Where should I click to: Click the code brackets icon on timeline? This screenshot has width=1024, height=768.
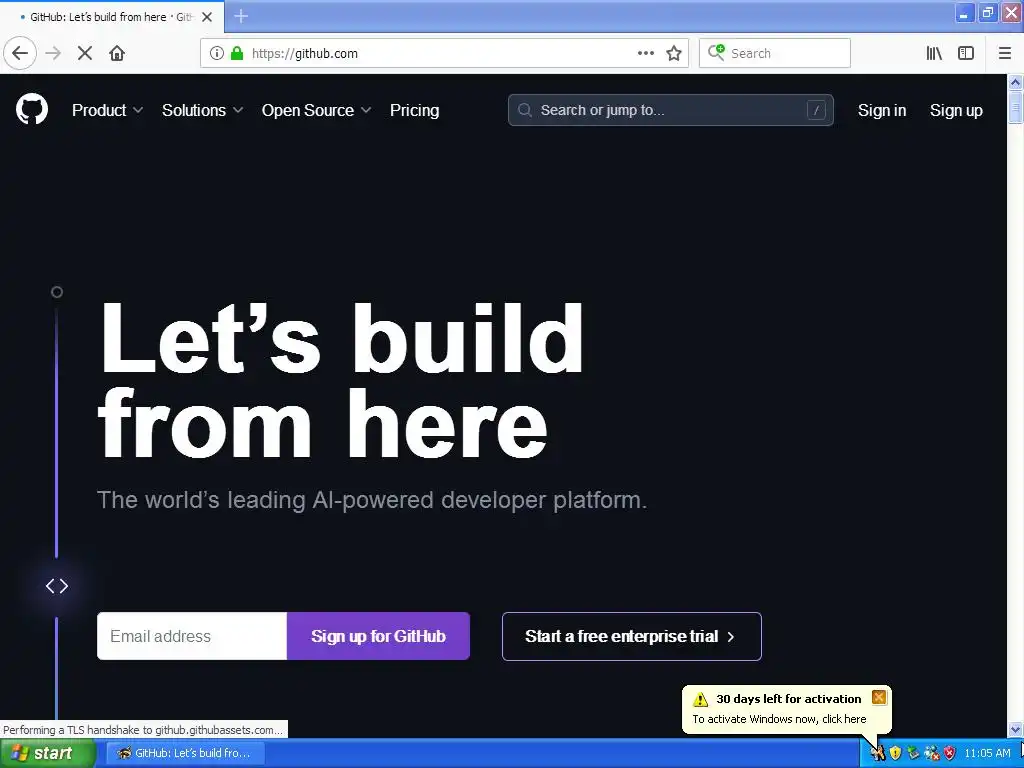(57, 586)
